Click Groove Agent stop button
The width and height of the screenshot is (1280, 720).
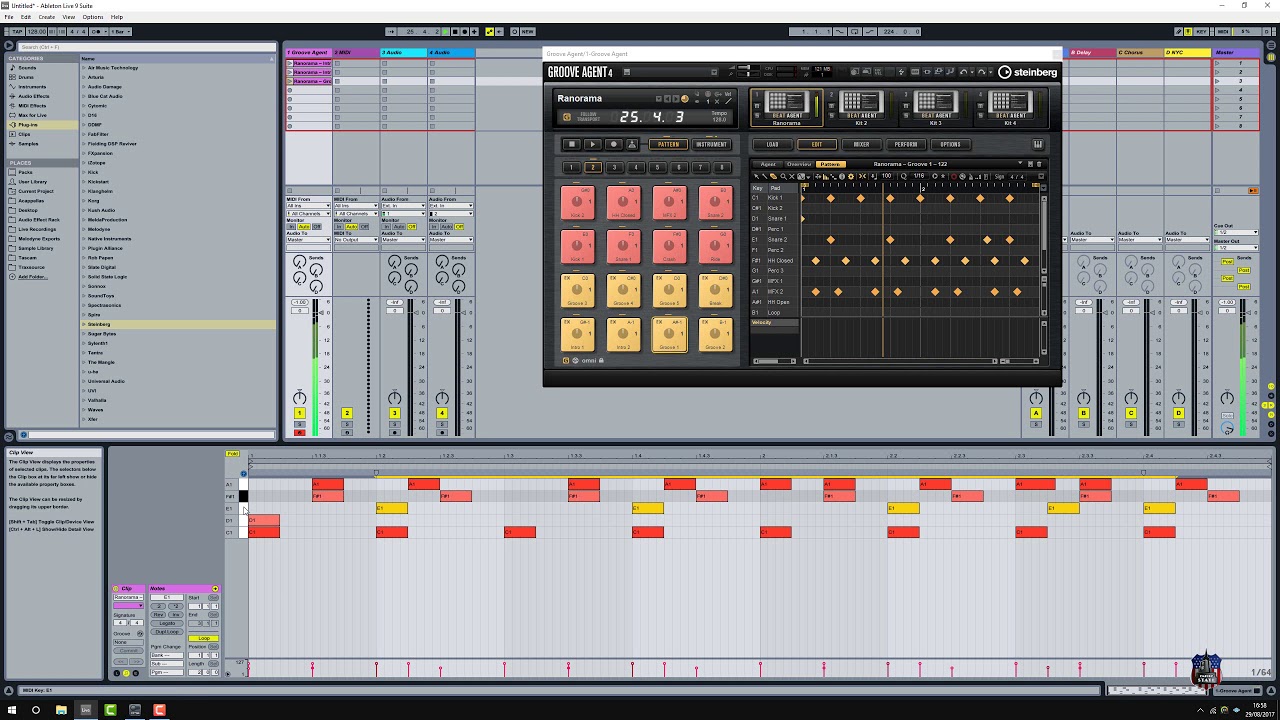(x=572, y=144)
